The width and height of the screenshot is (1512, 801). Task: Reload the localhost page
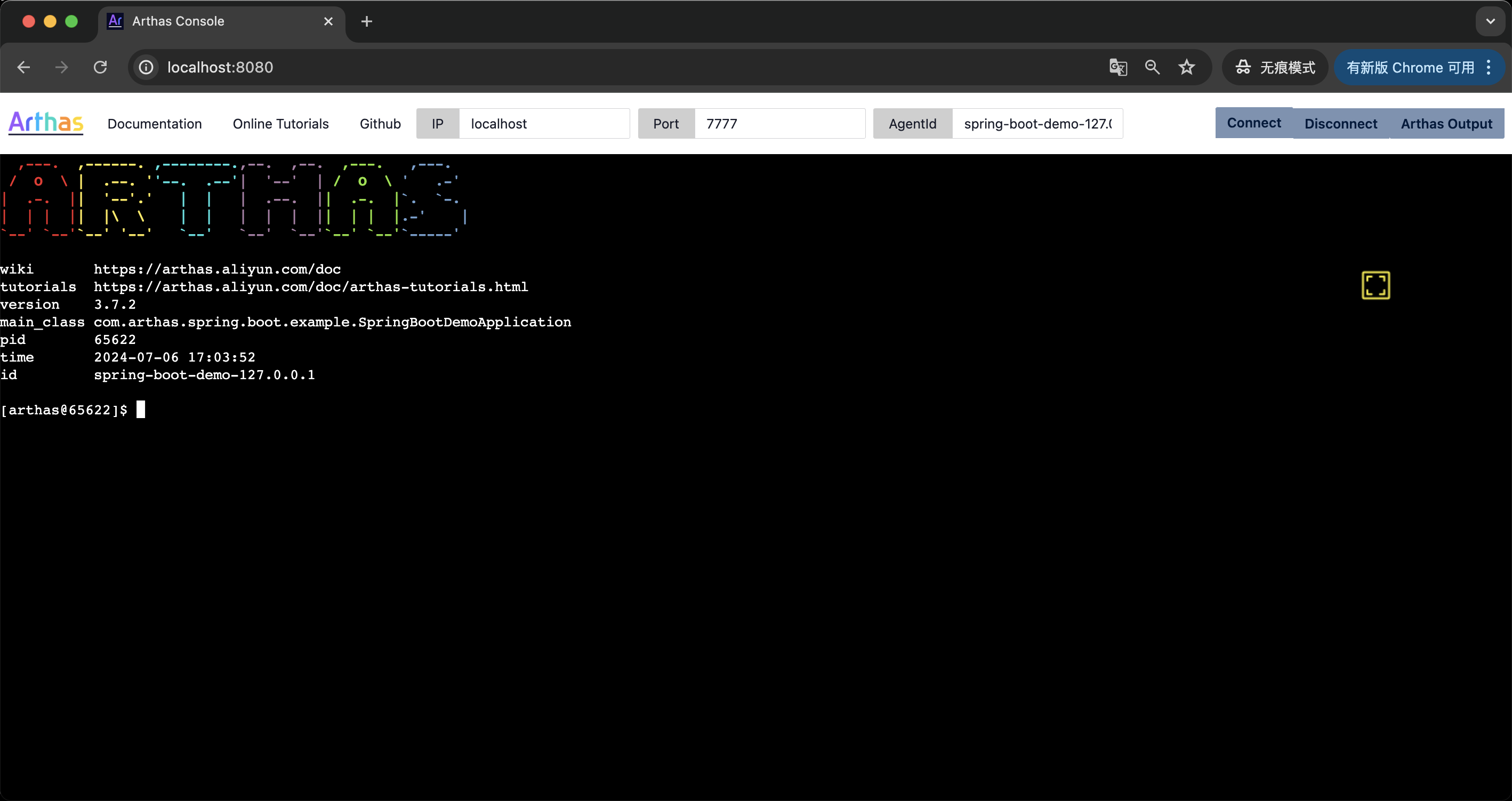(100, 68)
